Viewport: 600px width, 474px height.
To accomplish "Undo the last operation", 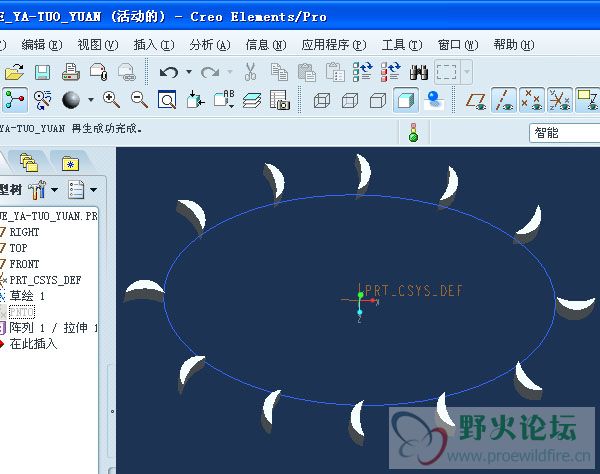I will (169, 72).
